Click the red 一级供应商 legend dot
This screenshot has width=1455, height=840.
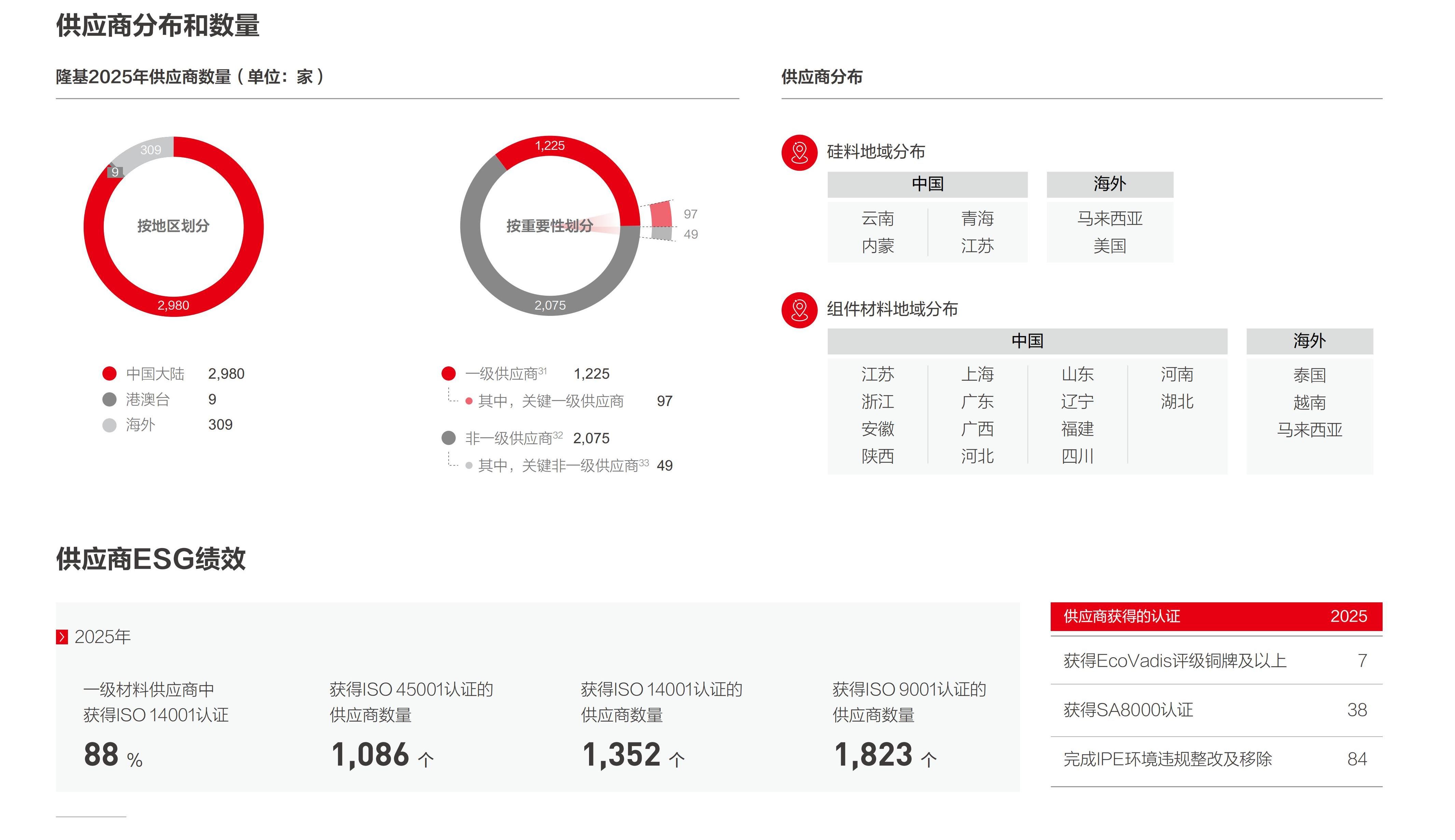pos(448,374)
